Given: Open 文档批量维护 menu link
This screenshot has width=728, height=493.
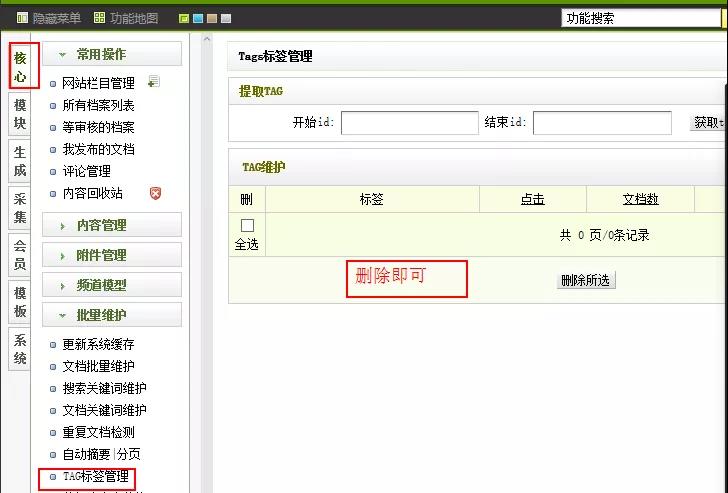Looking at the screenshot, I should click(98, 366).
